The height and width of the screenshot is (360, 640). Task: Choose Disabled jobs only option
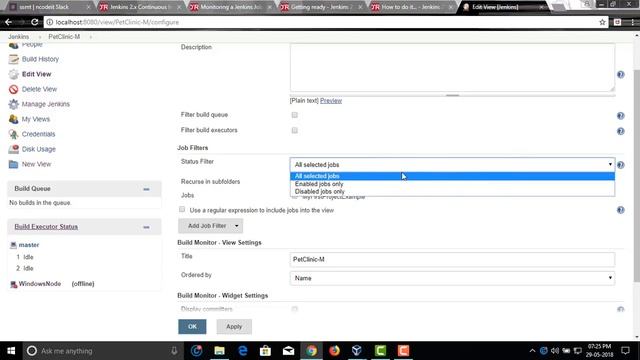pyautogui.click(x=452, y=191)
